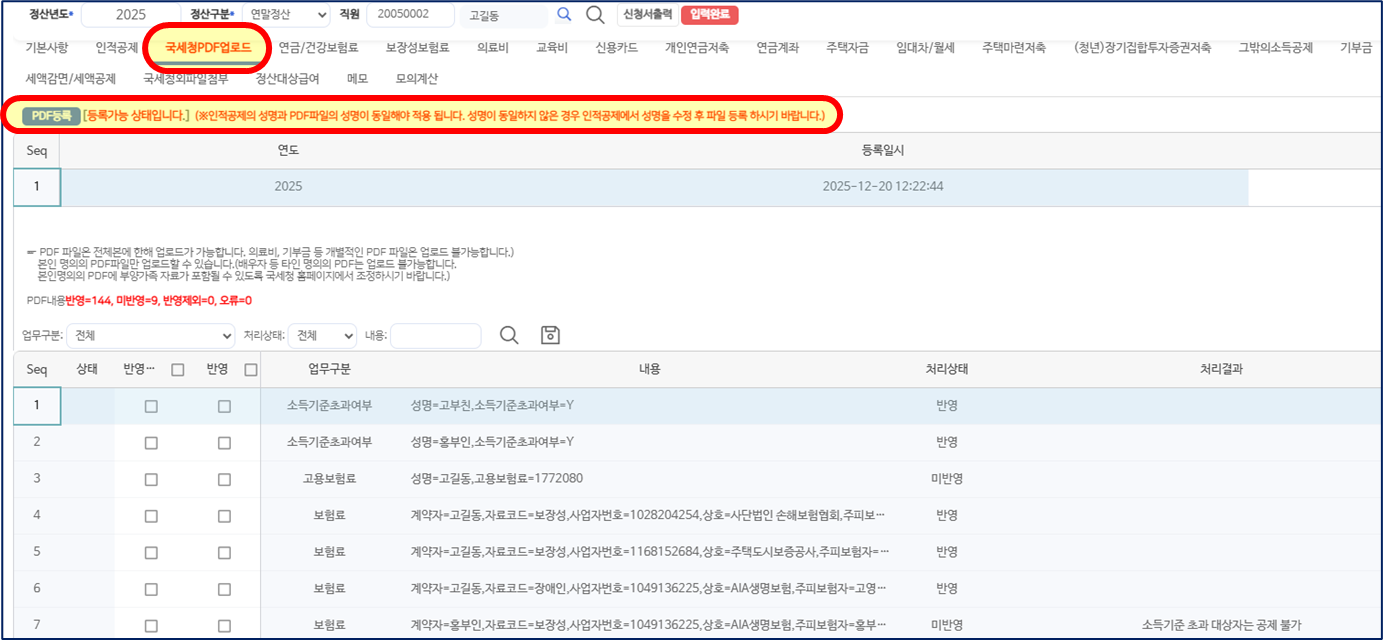Image resolution: width=1383 pixels, height=640 pixels.
Task: Switch to the 주택자금 tab
Action: point(847,47)
